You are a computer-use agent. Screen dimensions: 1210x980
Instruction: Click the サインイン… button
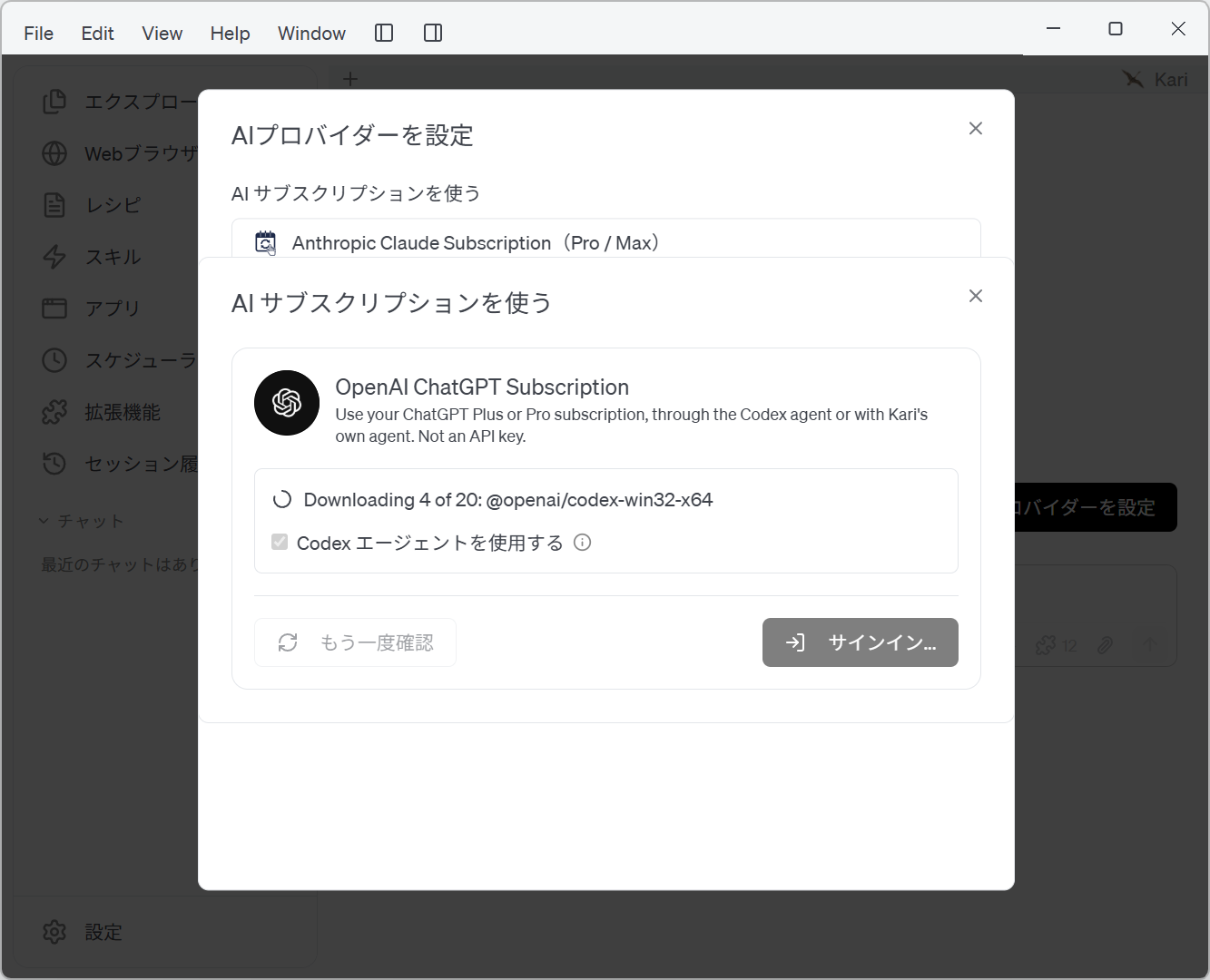(861, 642)
